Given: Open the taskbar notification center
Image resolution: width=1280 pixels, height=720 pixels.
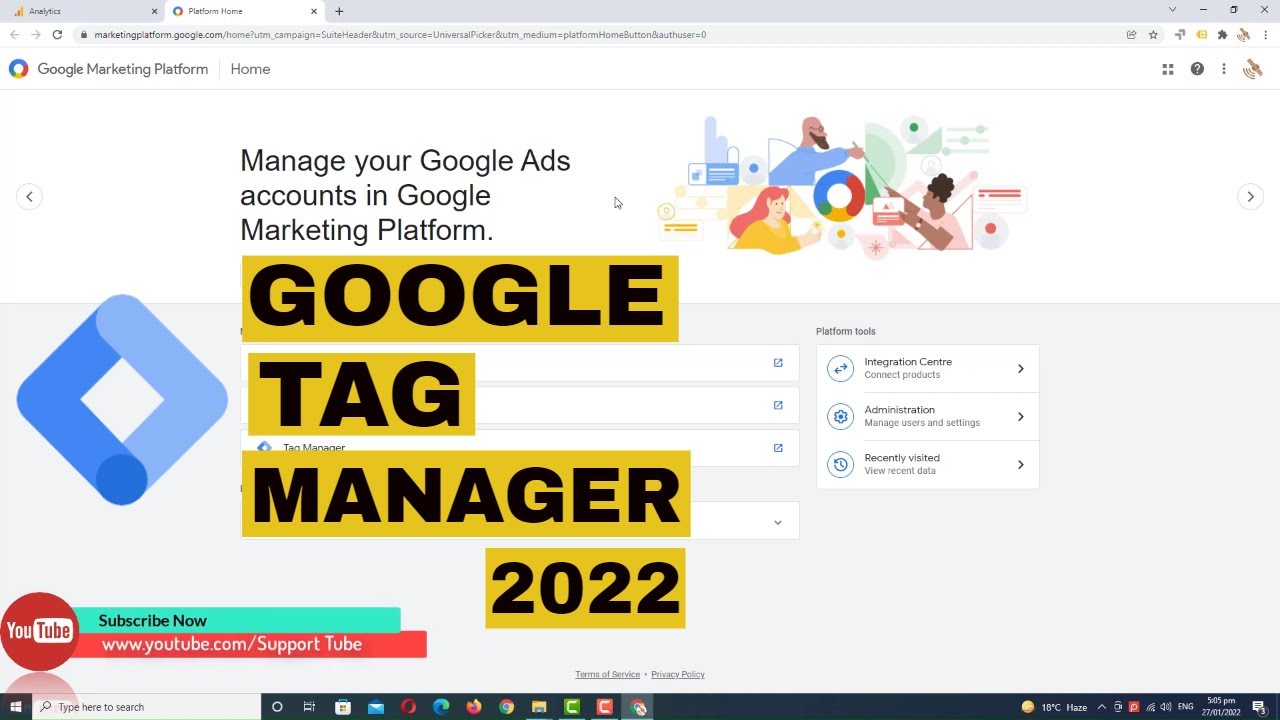Looking at the screenshot, I should [x=1260, y=707].
